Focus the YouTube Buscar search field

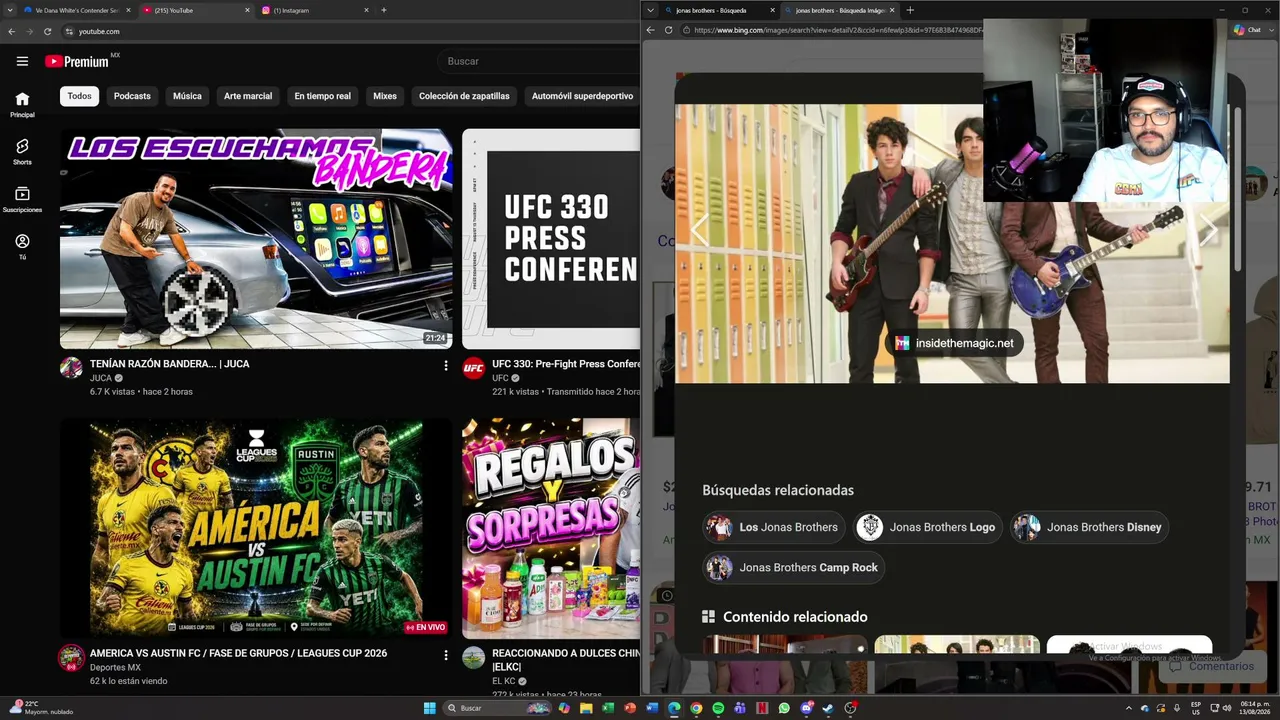click(x=540, y=61)
